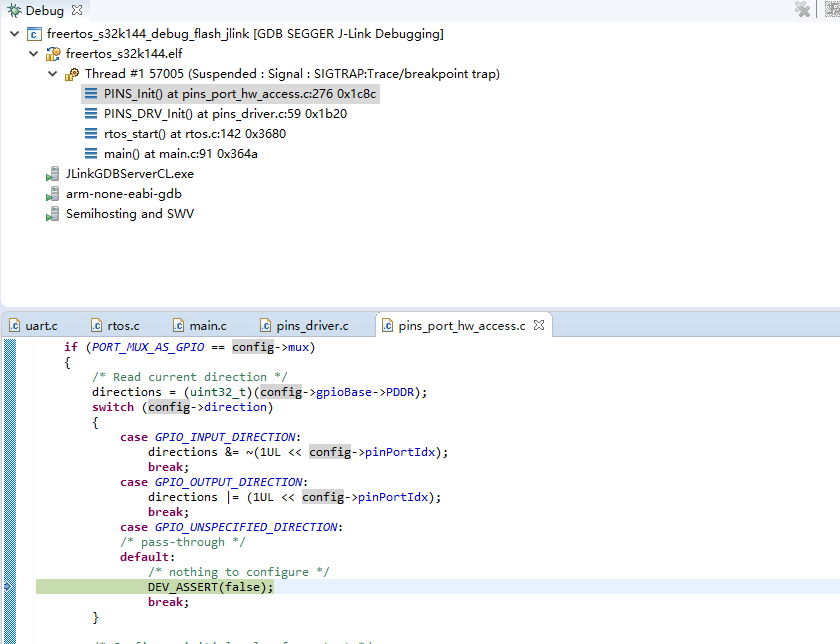
Task: Click GPIO_INPUT_DIRECTION case label
Action: click(225, 437)
